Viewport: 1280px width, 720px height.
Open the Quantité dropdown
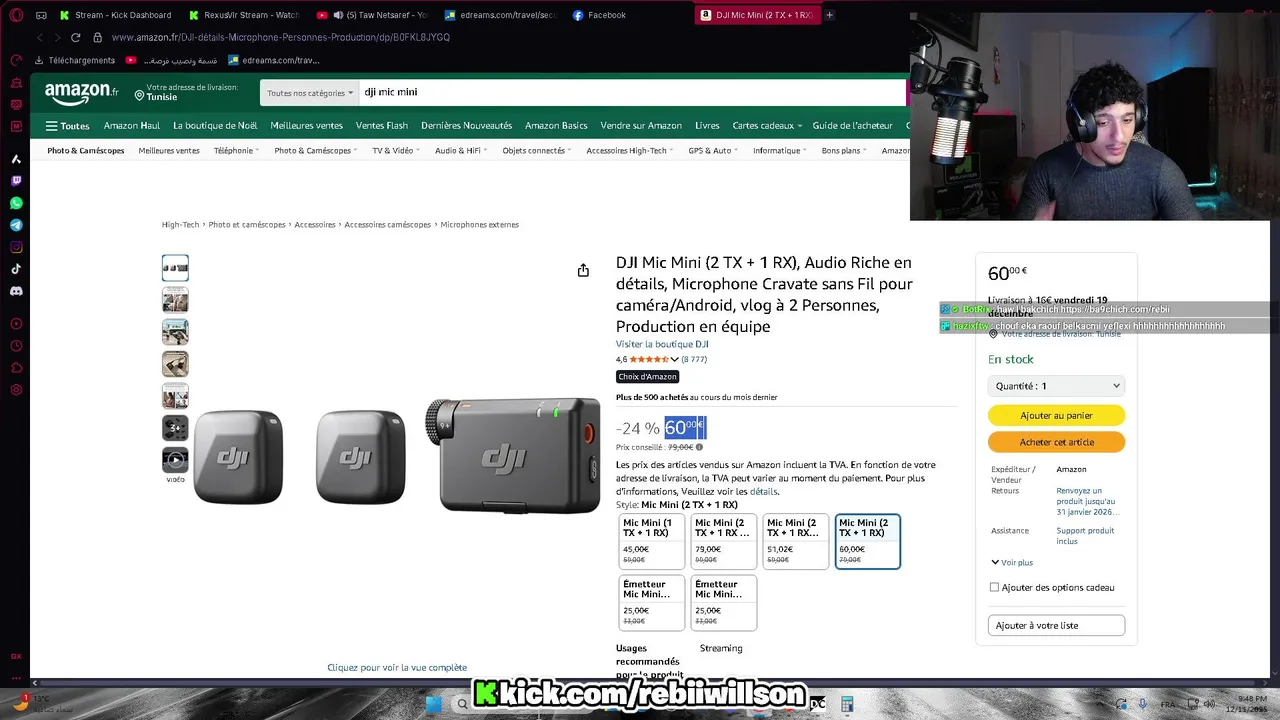point(1056,386)
